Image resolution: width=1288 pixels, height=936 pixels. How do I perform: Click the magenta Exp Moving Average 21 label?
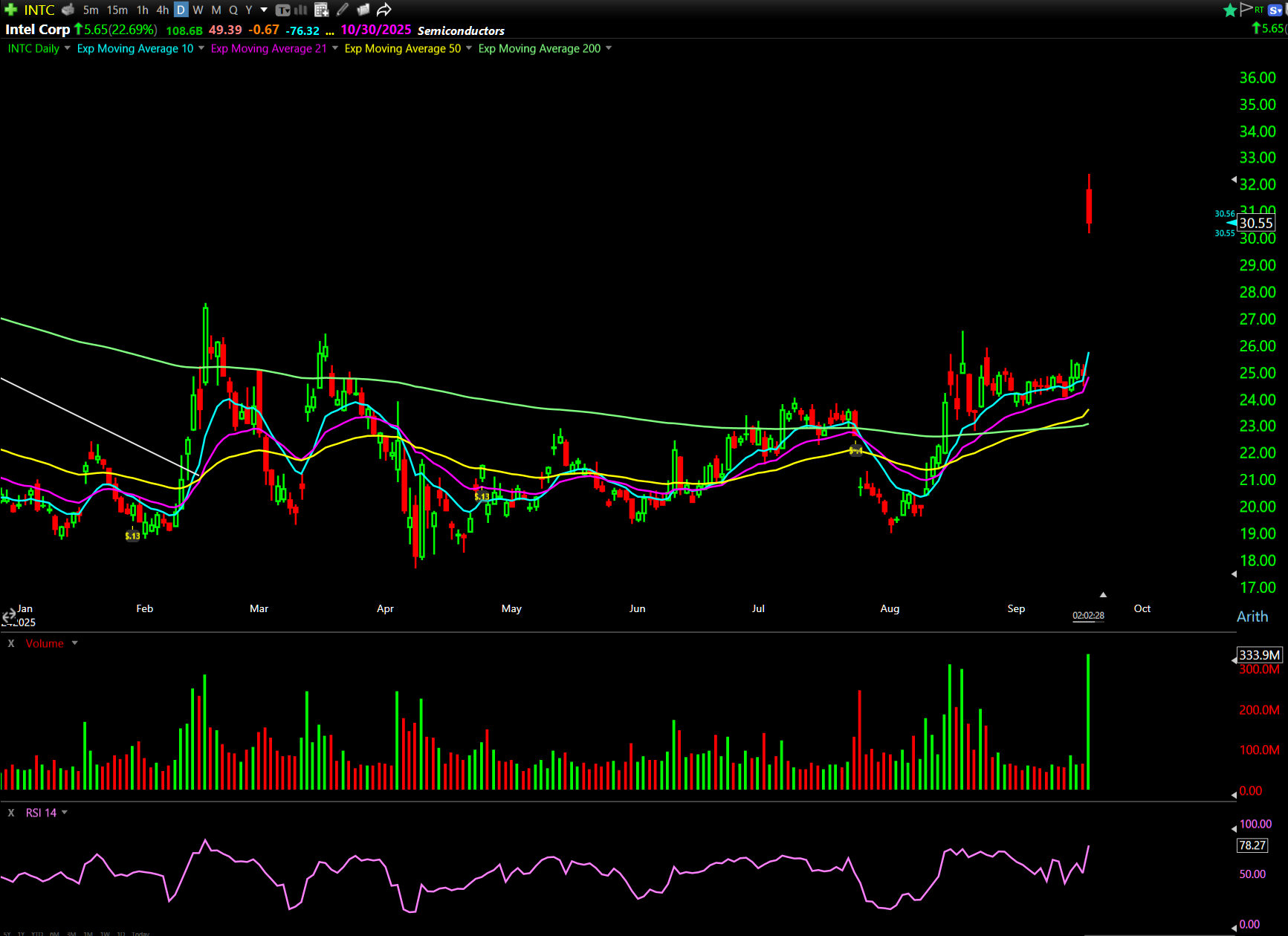pyautogui.click(x=268, y=48)
